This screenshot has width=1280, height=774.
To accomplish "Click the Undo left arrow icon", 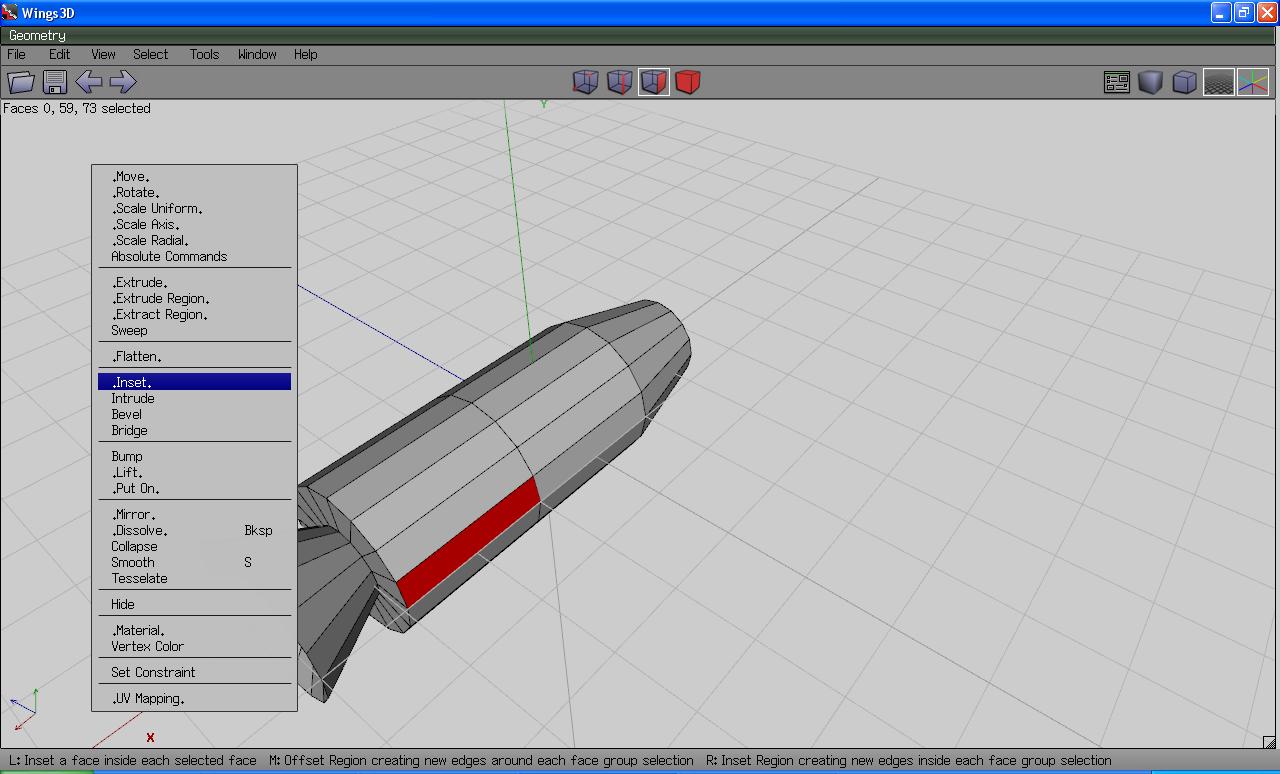I will pyautogui.click(x=89, y=82).
